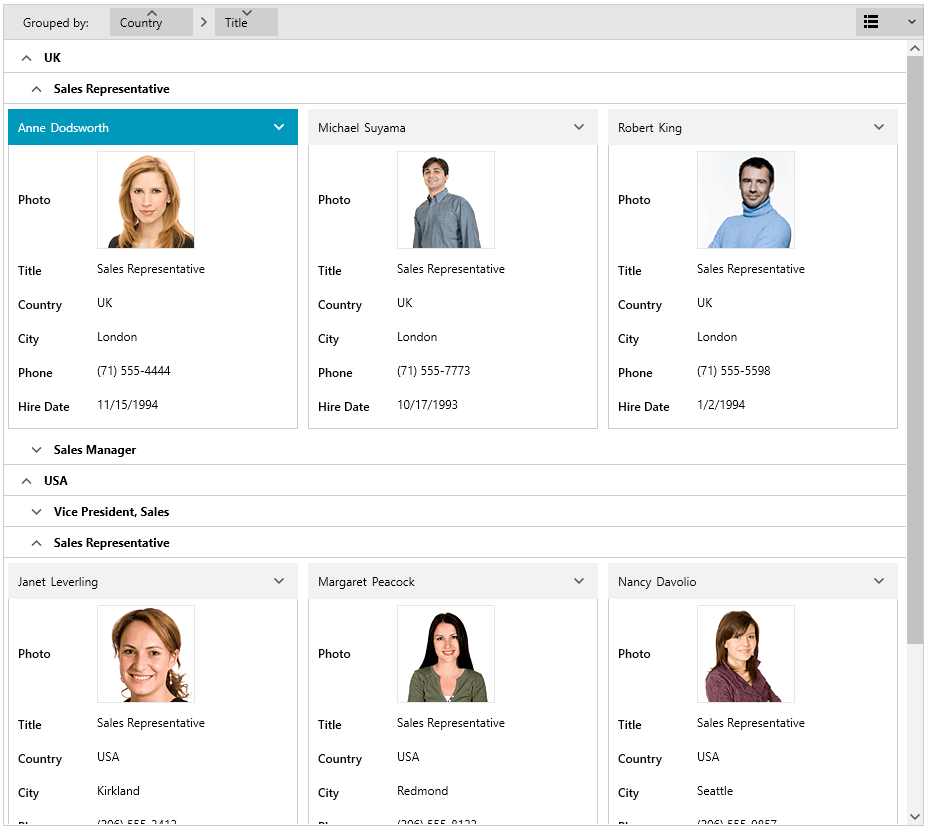Click city value Redmond
The height and width of the screenshot is (829, 928).
[423, 791]
